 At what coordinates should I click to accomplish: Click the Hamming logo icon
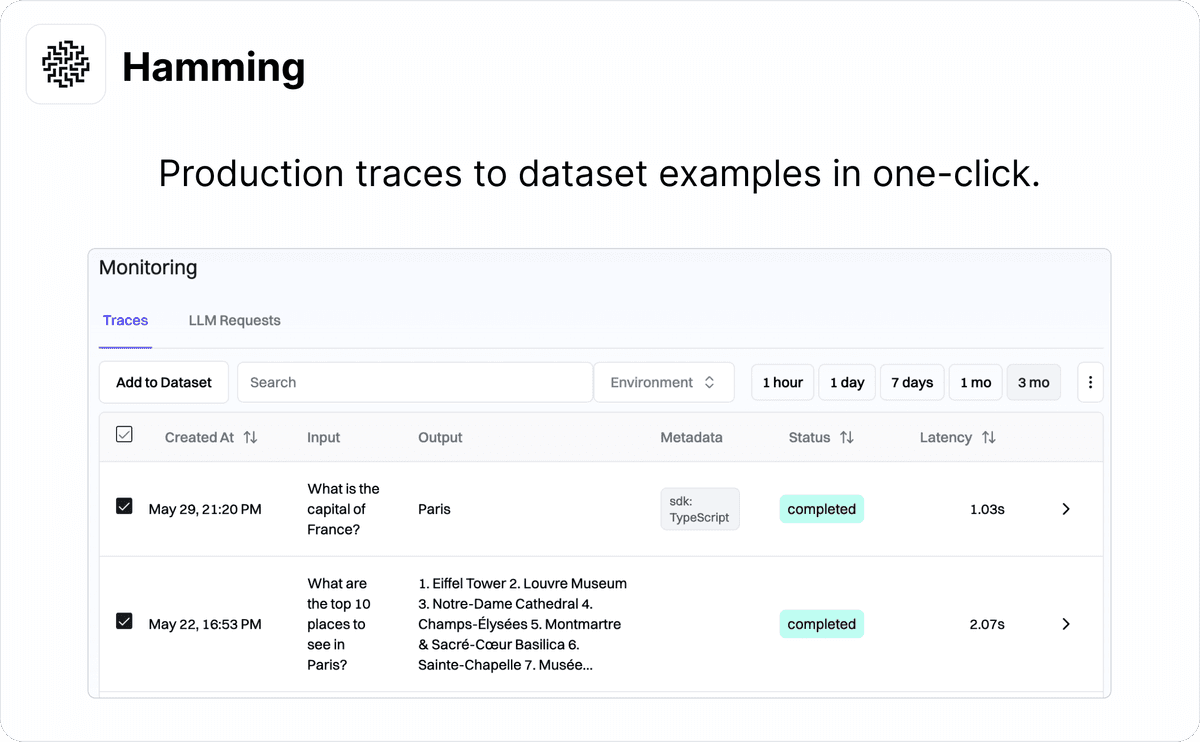click(x=65, y=63)
